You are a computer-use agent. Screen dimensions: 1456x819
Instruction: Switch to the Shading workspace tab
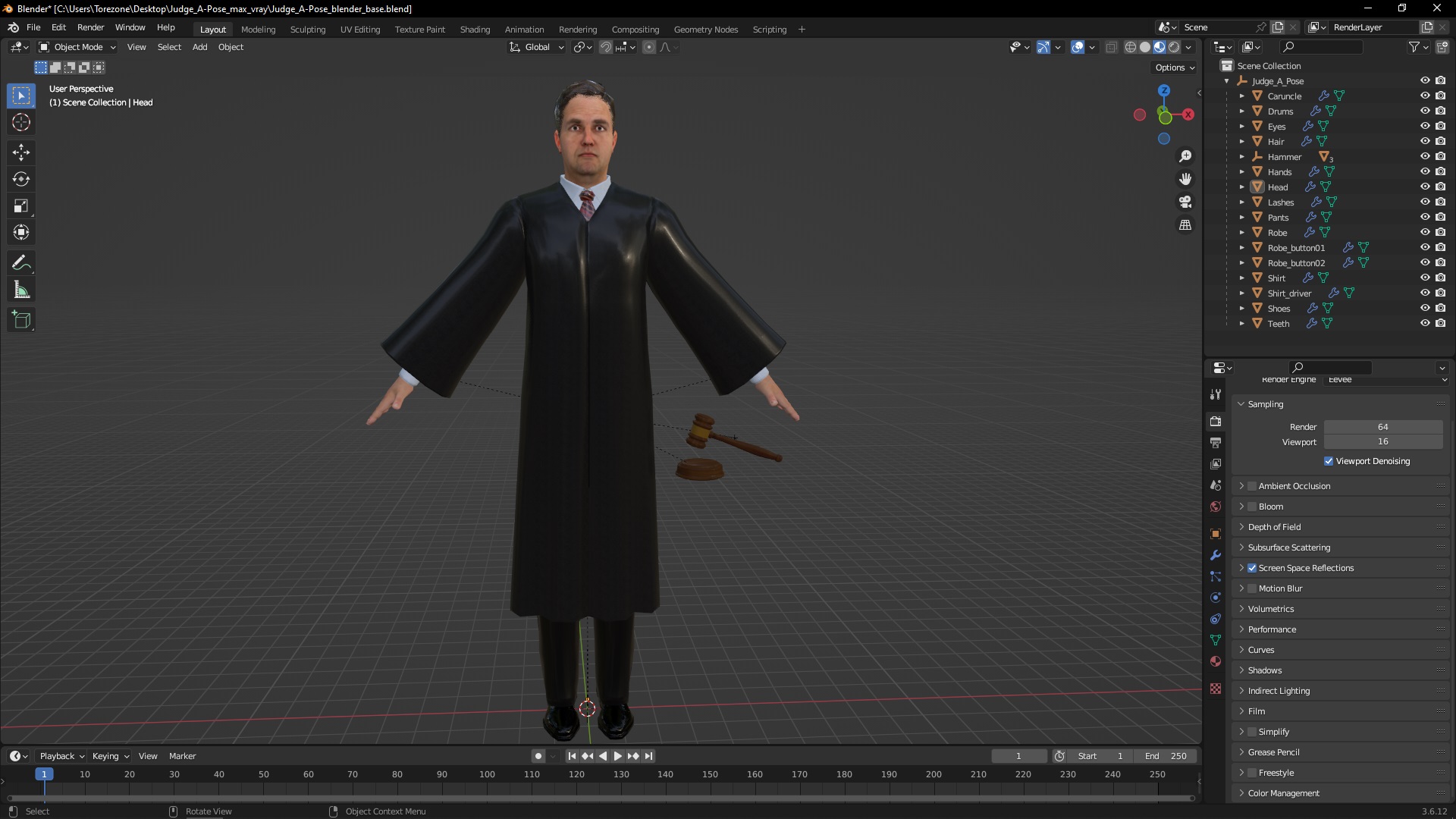[x=475, y=30]
